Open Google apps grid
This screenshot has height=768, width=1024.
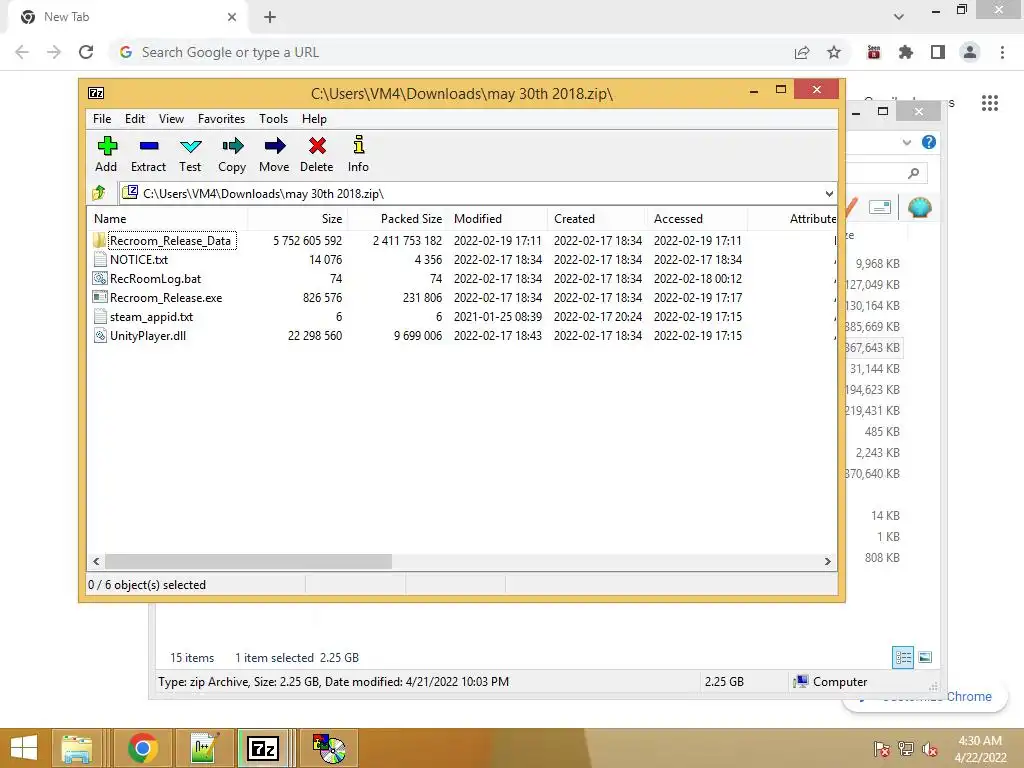tap(990, 103)
